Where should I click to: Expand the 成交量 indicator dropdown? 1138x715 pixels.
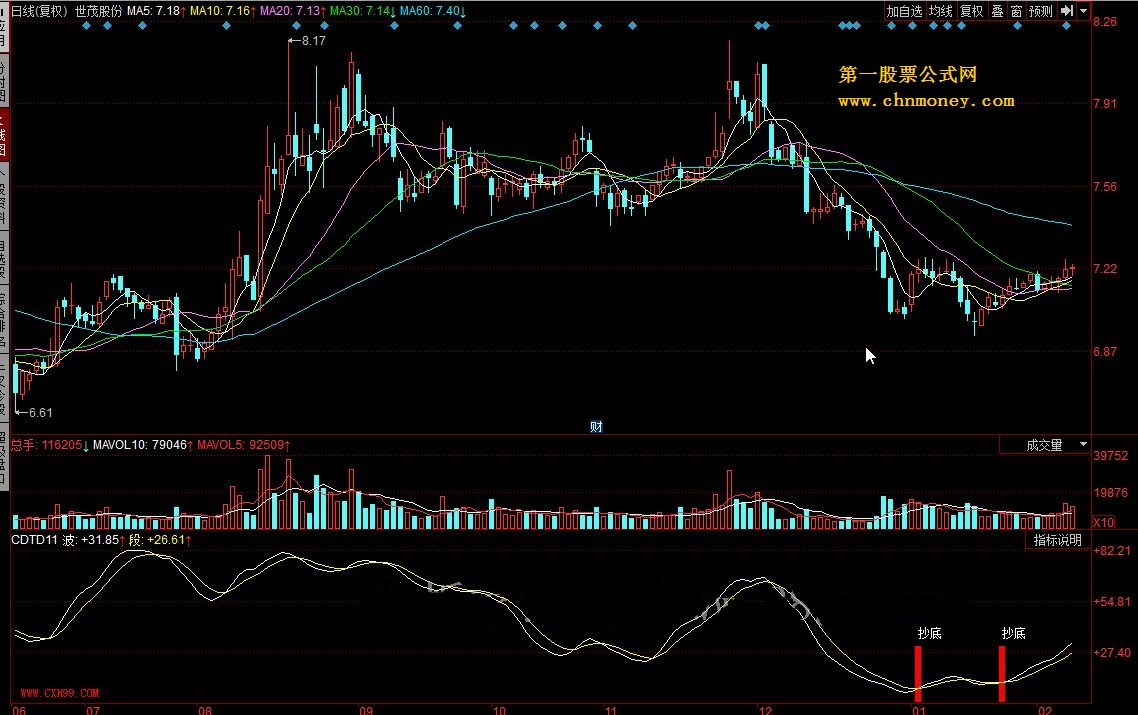tap(1083, 444)
